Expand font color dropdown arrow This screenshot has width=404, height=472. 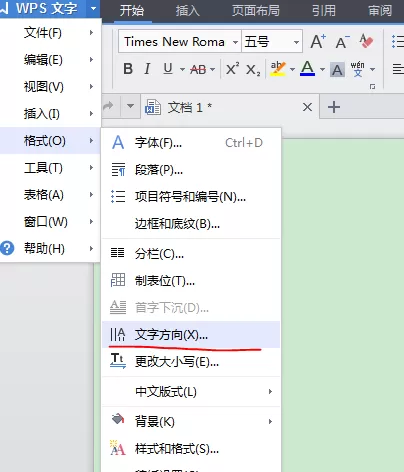(x=322, y=69)
